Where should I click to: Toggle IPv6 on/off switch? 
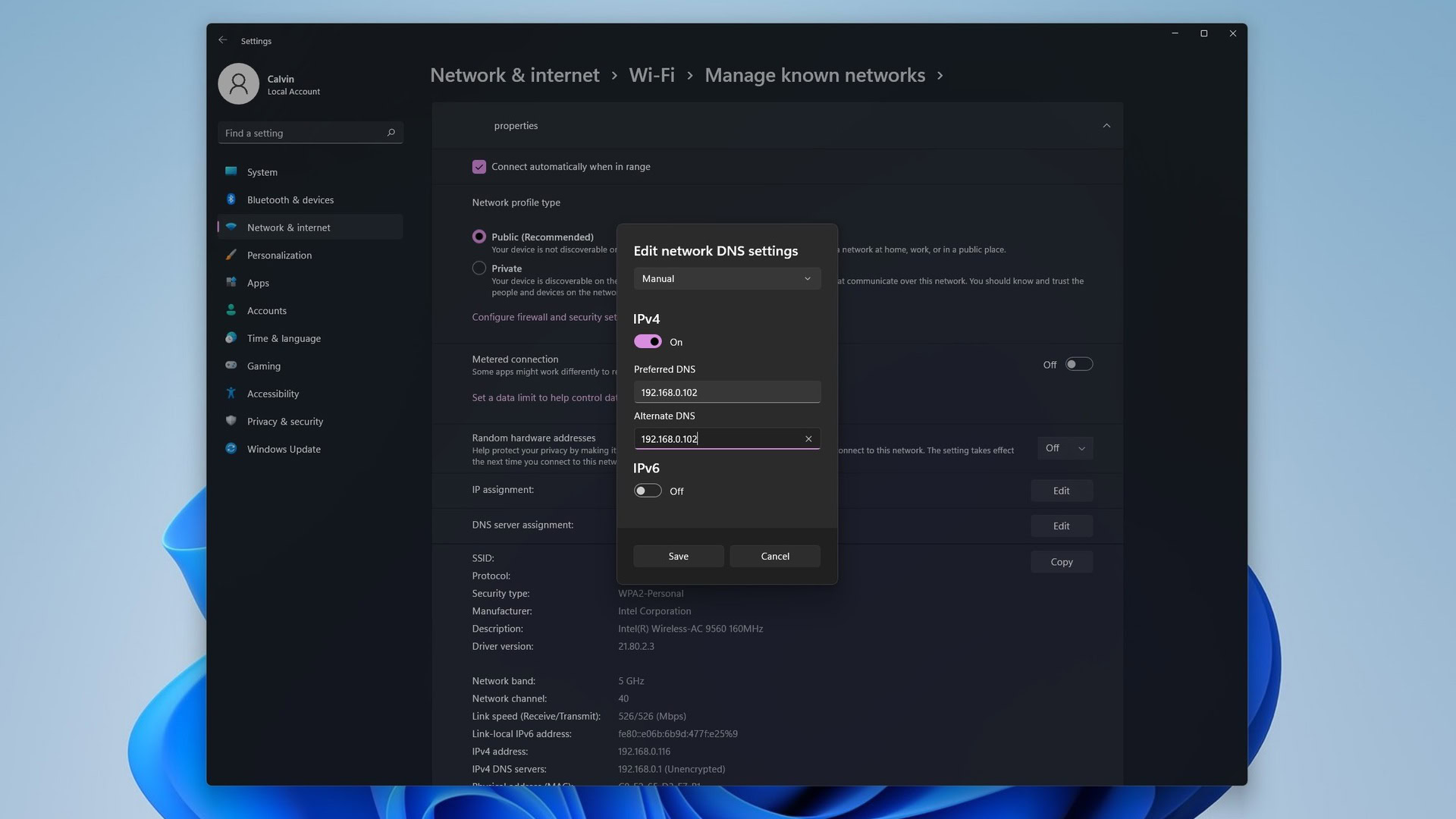pyautogui.click(x=647, y=491)
